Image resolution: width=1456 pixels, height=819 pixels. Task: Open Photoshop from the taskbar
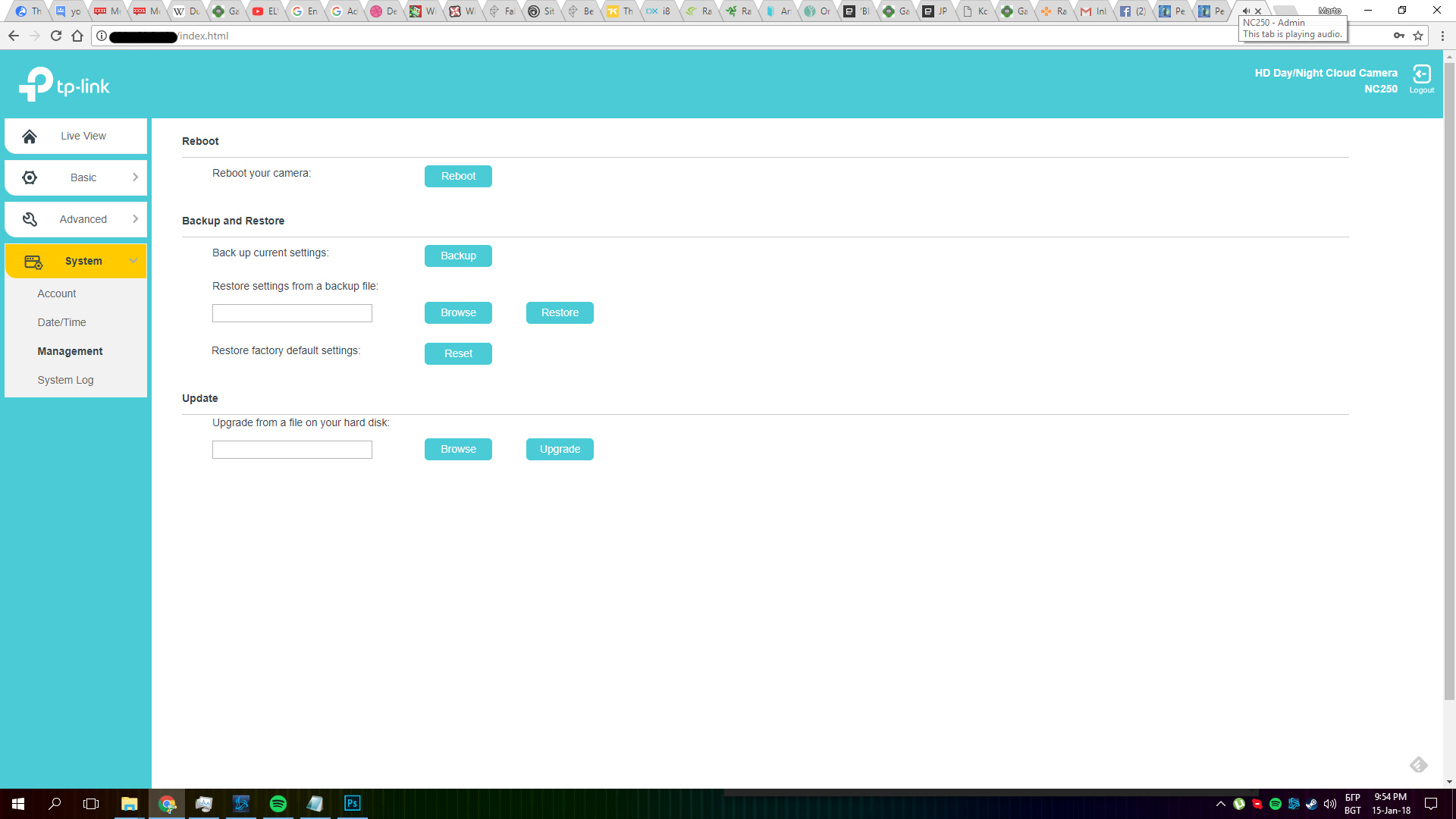[x=353, y=804]
